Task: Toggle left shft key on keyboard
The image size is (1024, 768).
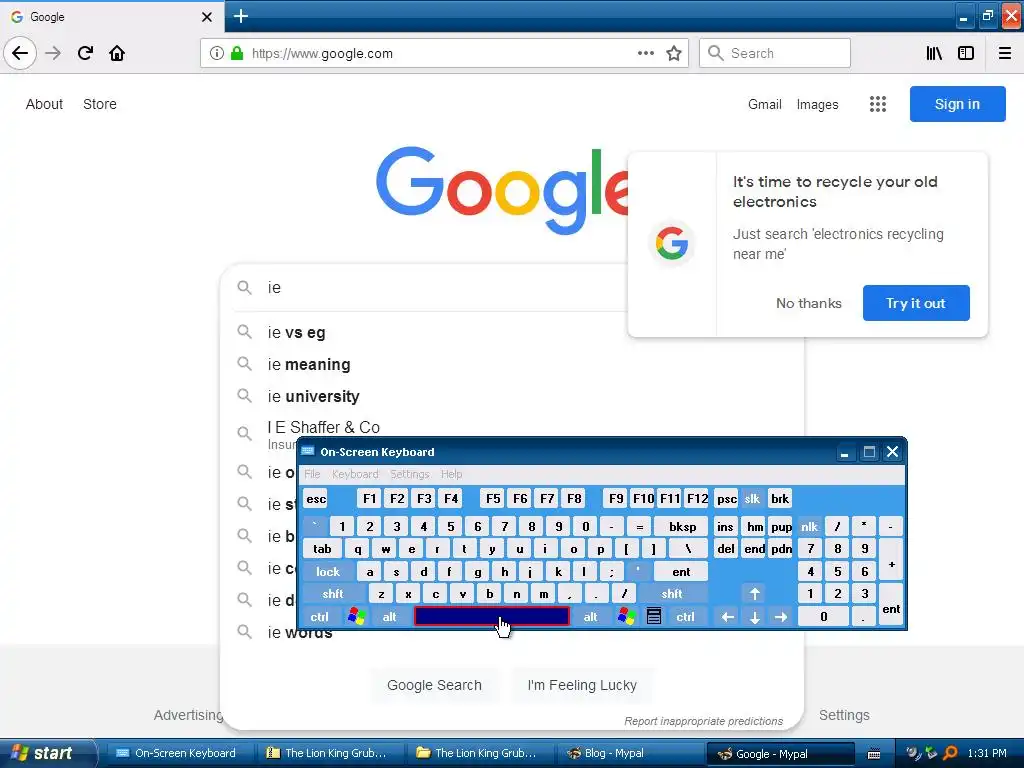Action: point(333,594)
